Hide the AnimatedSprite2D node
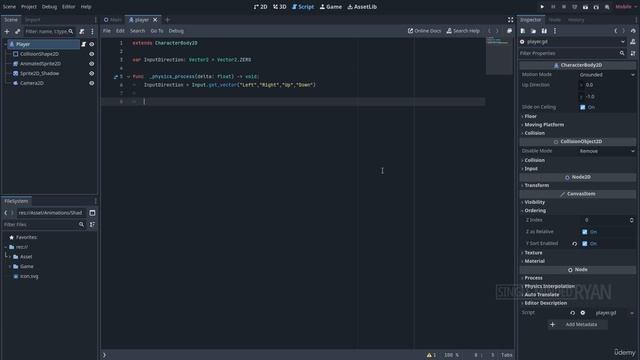The width and height of the screenshot is (640, 360). pyautogui.click(x=91, y=64)
